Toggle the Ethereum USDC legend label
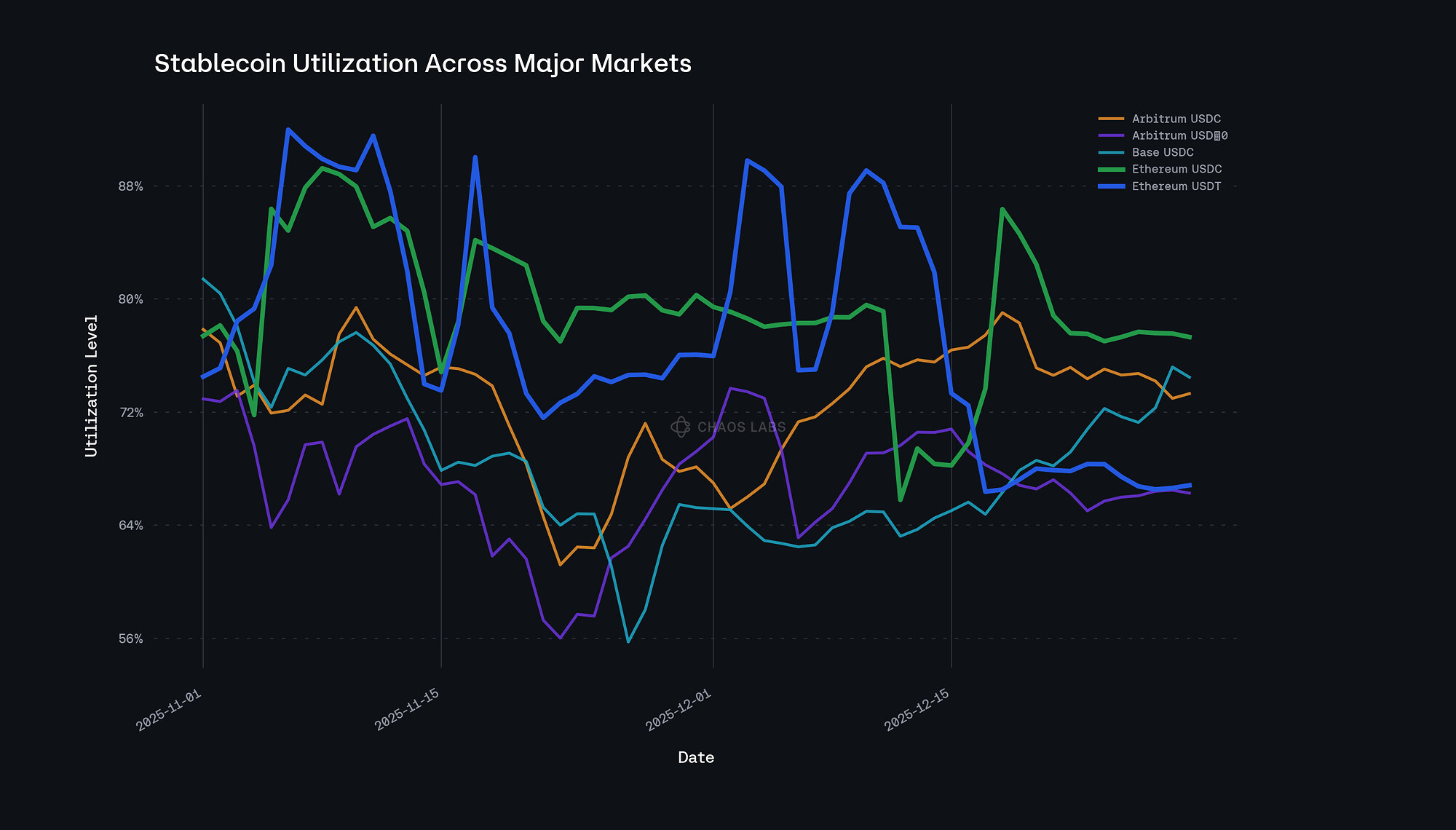 pyautogui.click(x=1176, y=169)
